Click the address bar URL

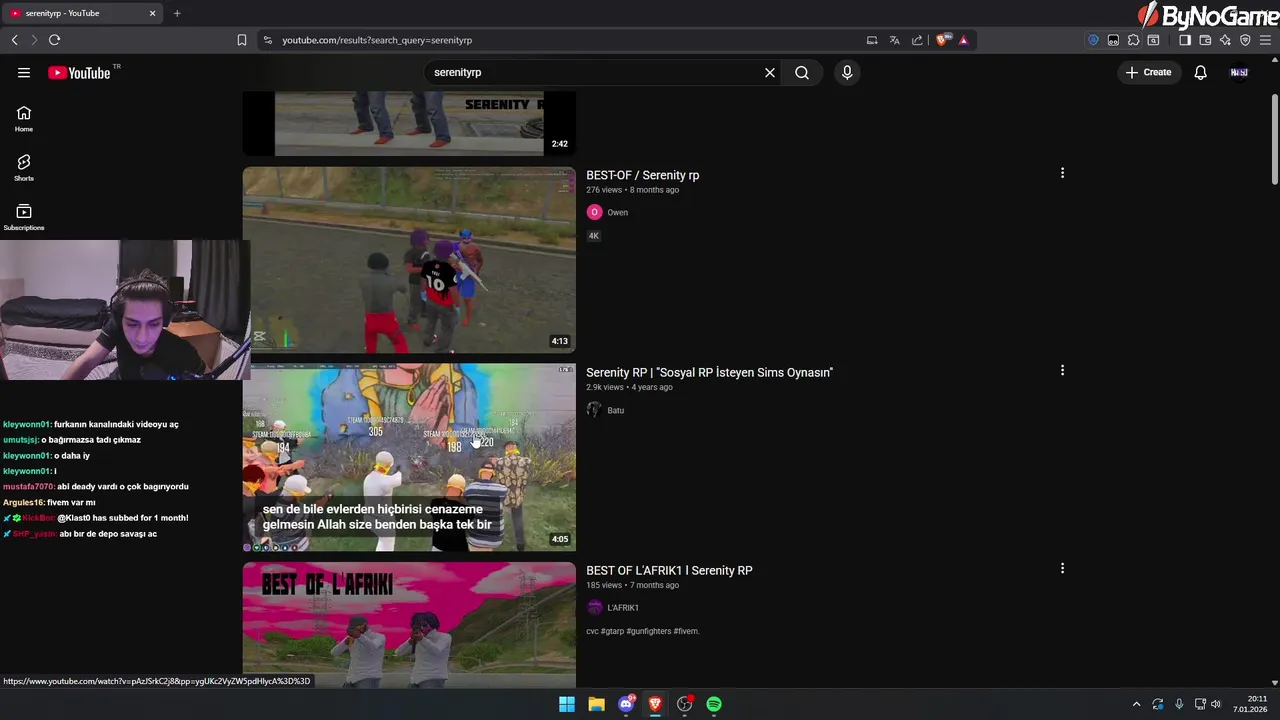click(x=377, y=40)
